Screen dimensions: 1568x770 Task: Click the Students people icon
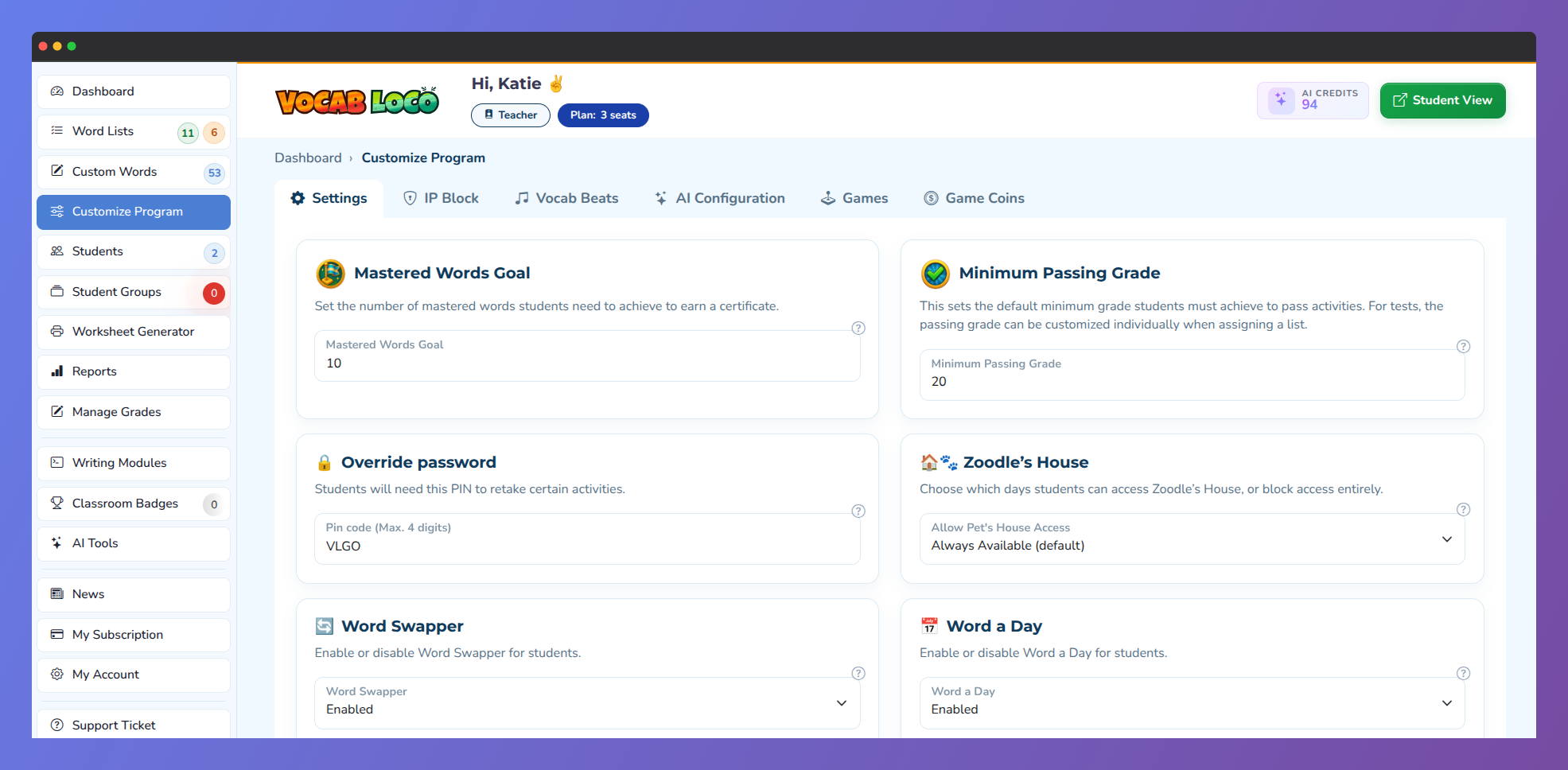click(x=57, y=251)
